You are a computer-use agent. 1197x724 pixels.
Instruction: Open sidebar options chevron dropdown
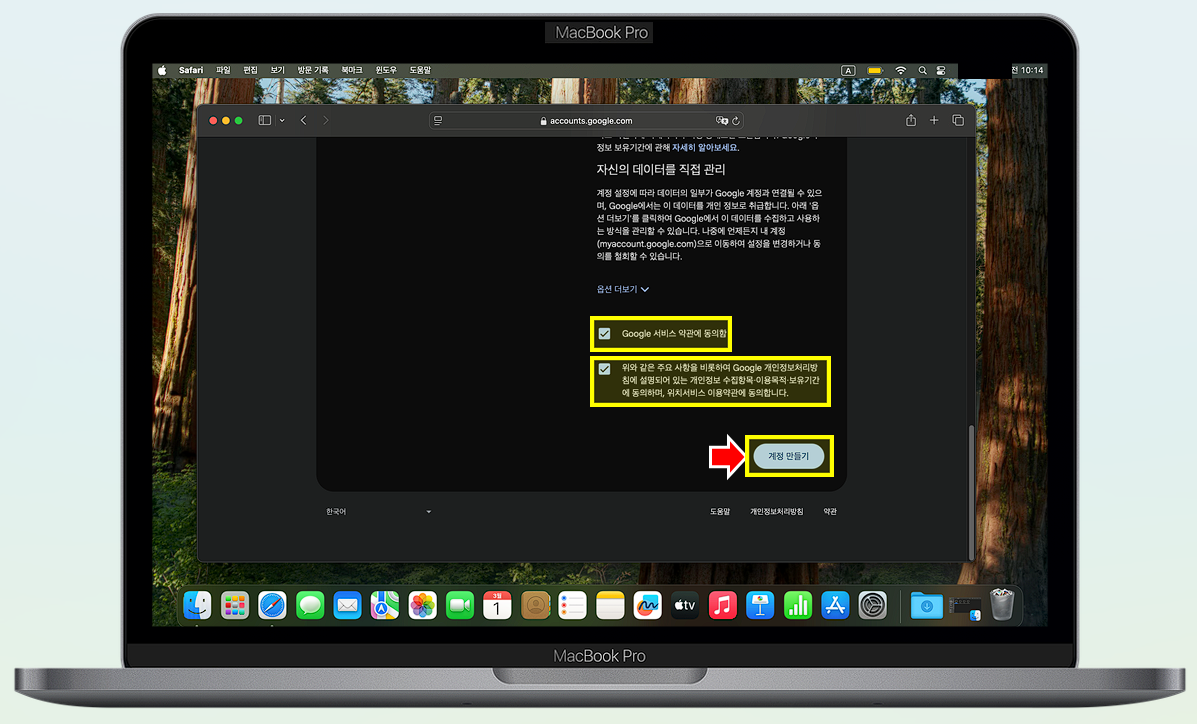(x=282, y=121)
